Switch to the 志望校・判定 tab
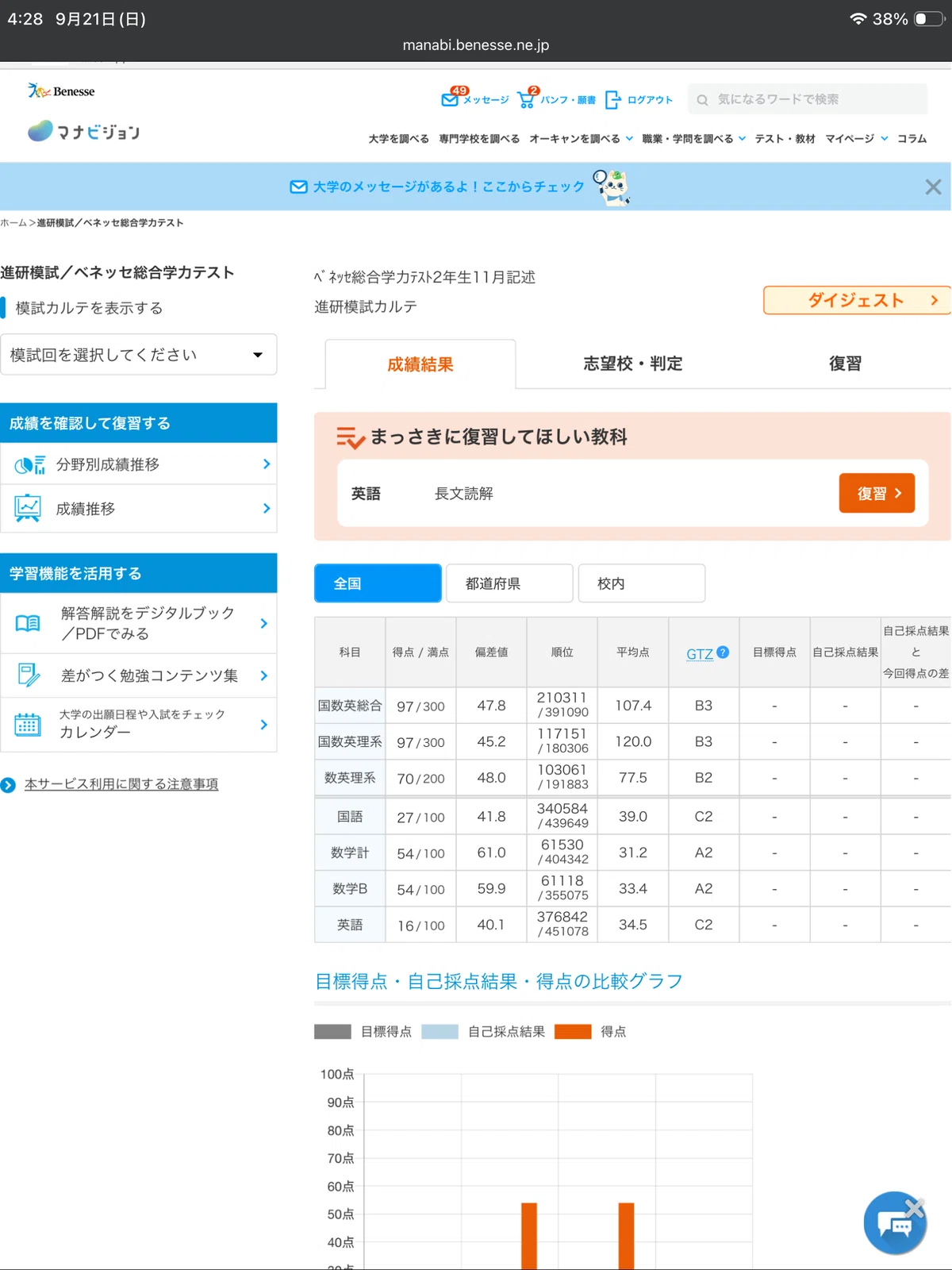This screenshot has width=952, height=1270. (x=633, y=364)
